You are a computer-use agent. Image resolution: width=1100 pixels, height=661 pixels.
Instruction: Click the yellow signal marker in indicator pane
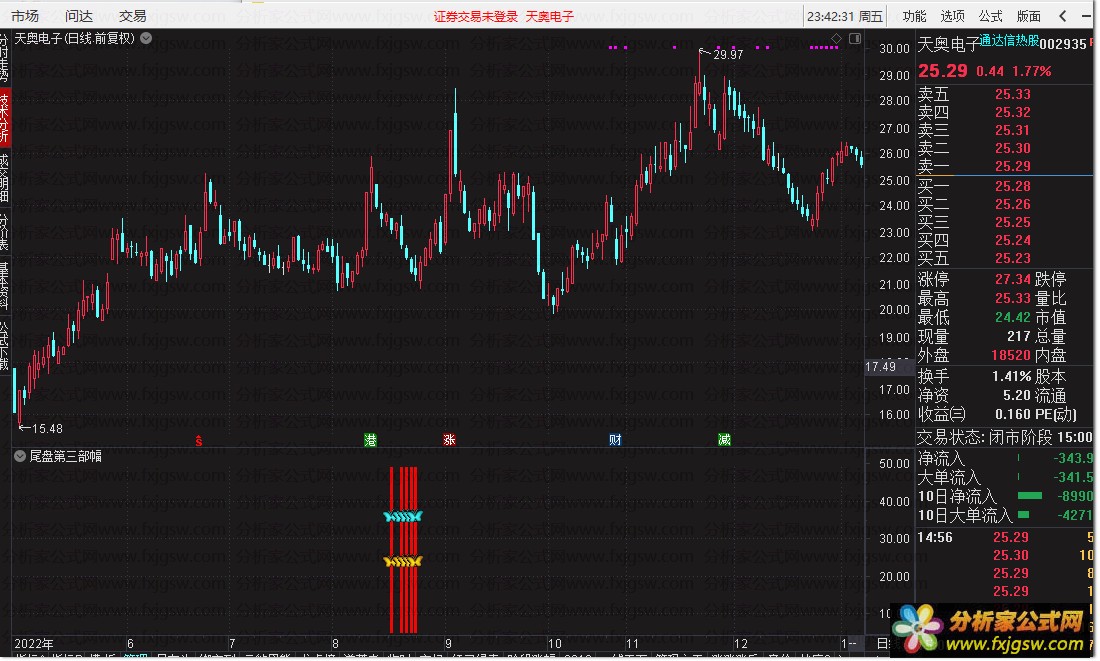pyautogui.click(x=403, y=561)
